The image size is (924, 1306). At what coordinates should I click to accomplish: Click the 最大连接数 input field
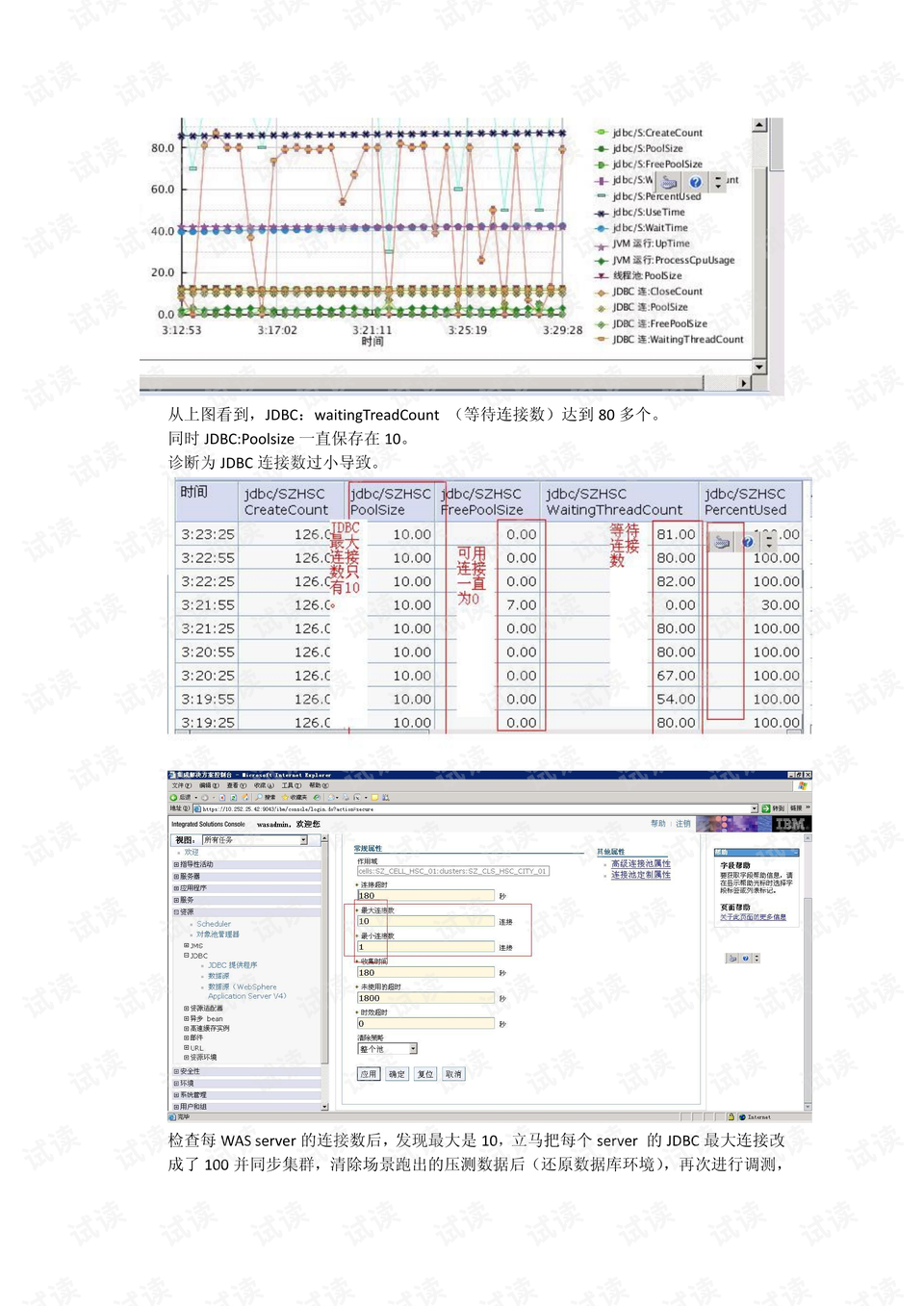(425, 921)
